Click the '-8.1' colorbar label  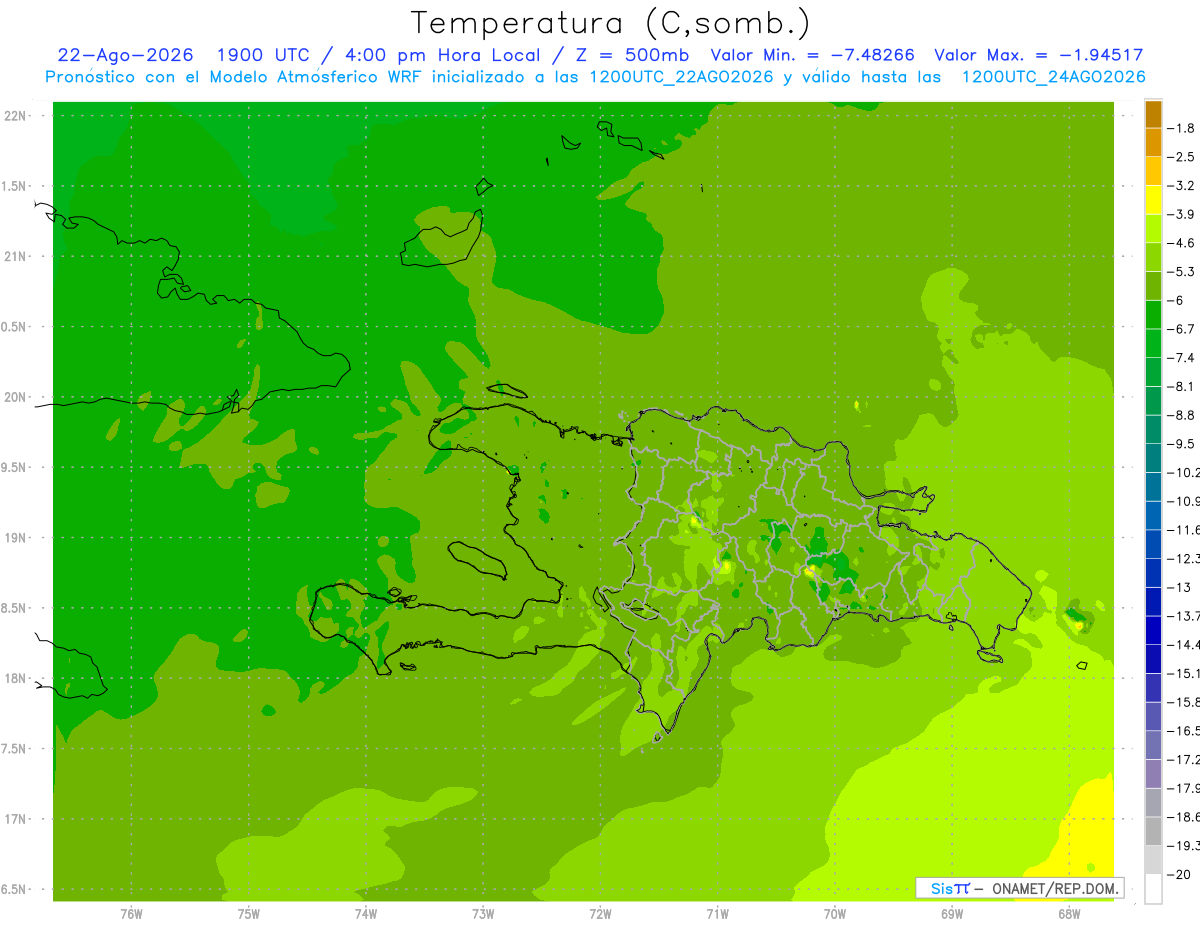point(1182,387)
